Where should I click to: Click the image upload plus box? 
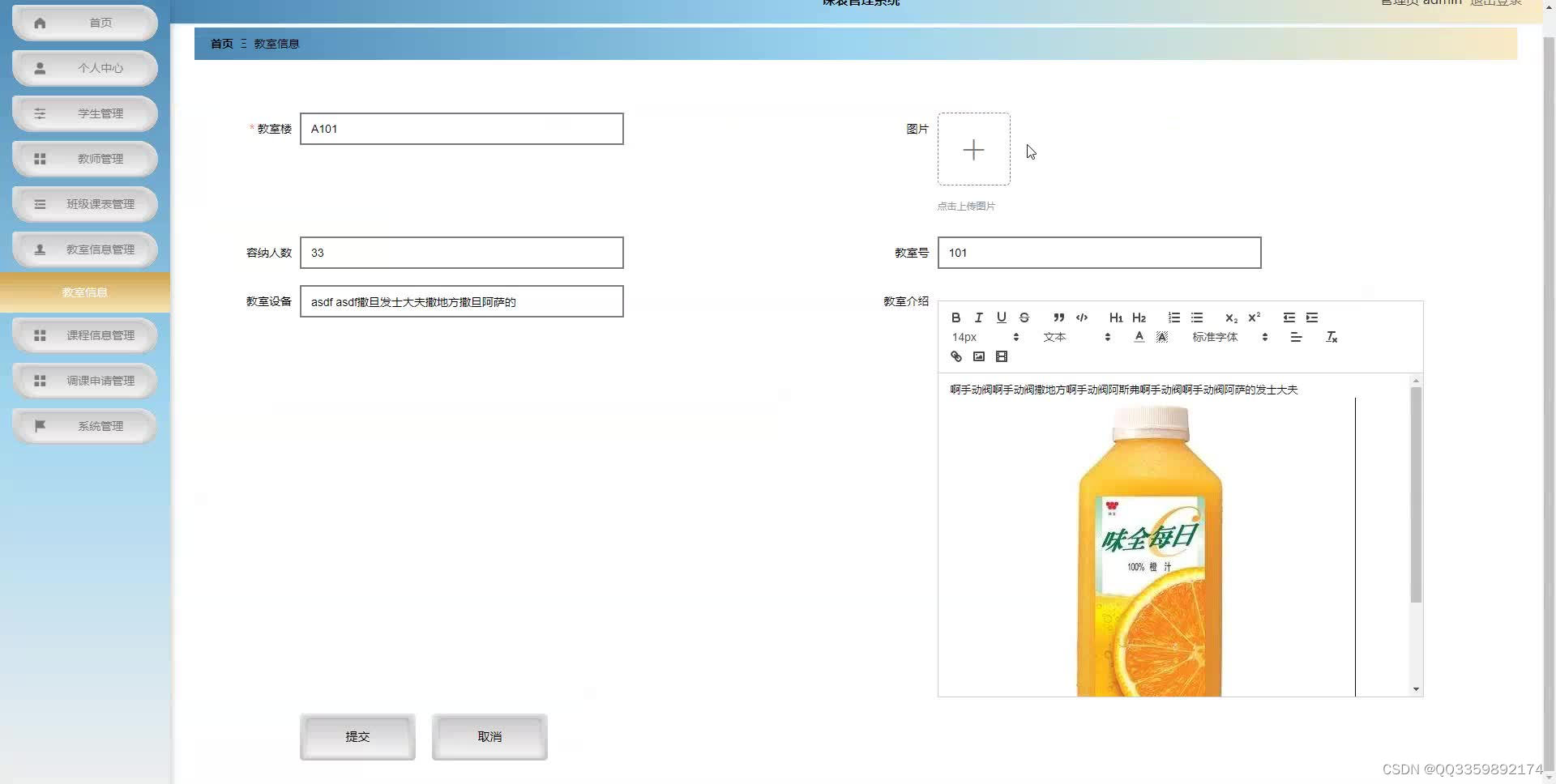click(974, 149)
